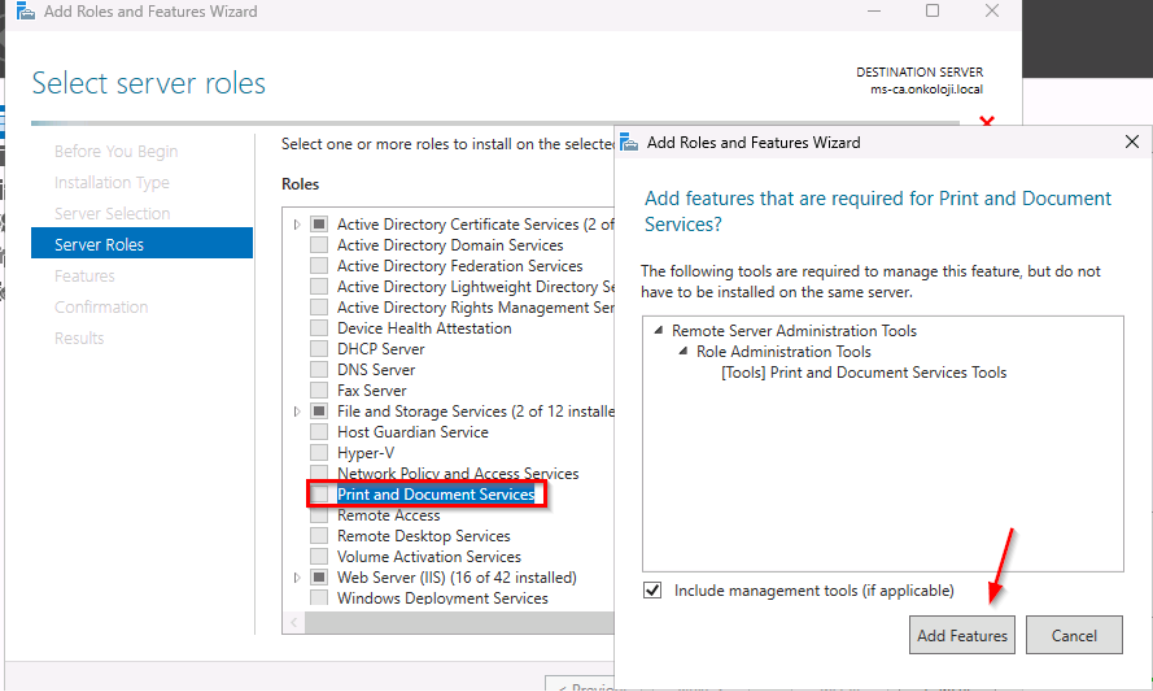Maximize the main wizard window
This screenshot has width=1153, height=691.
point(932,10)
